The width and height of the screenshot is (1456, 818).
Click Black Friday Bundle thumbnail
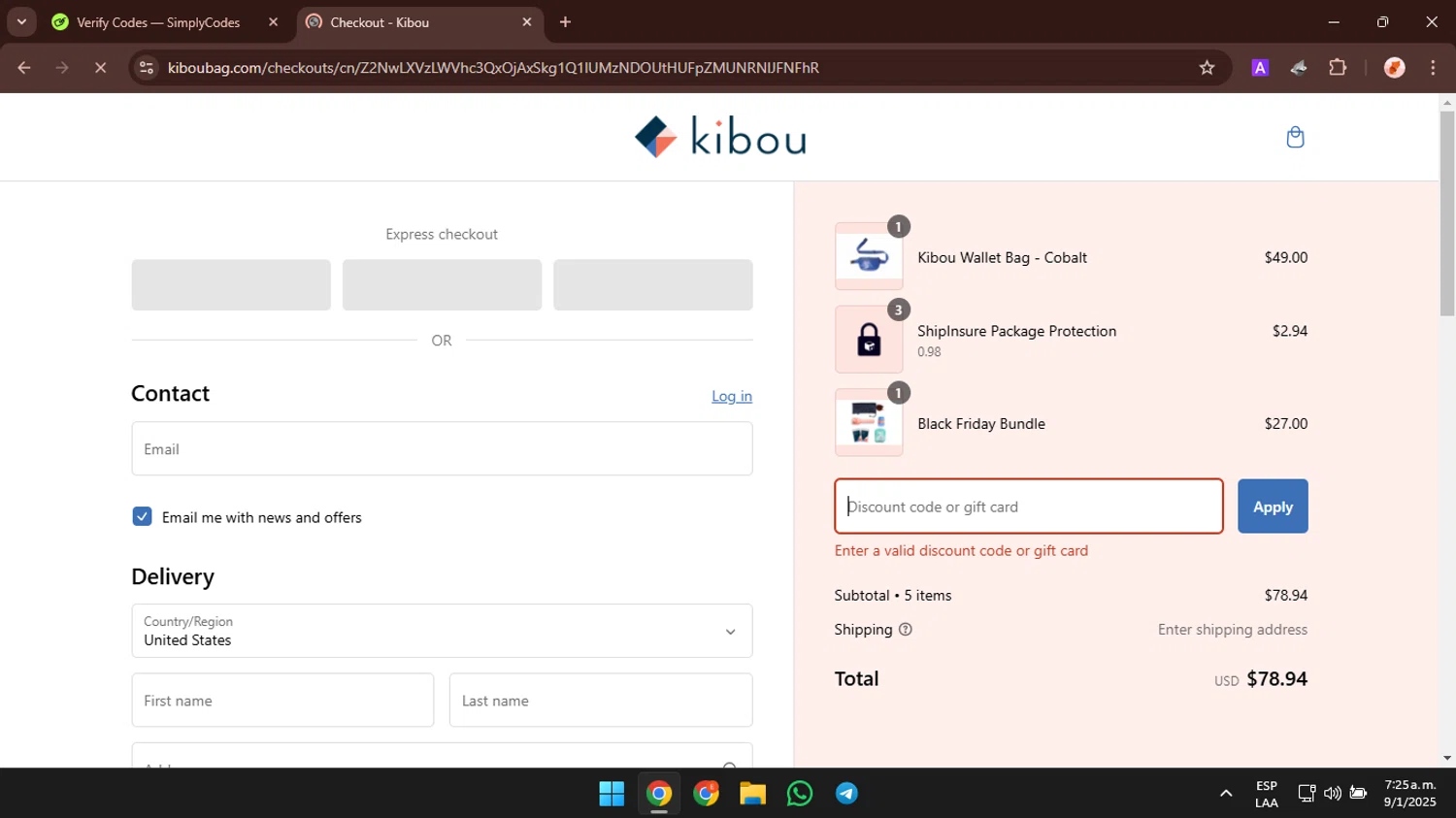[869, 423]
